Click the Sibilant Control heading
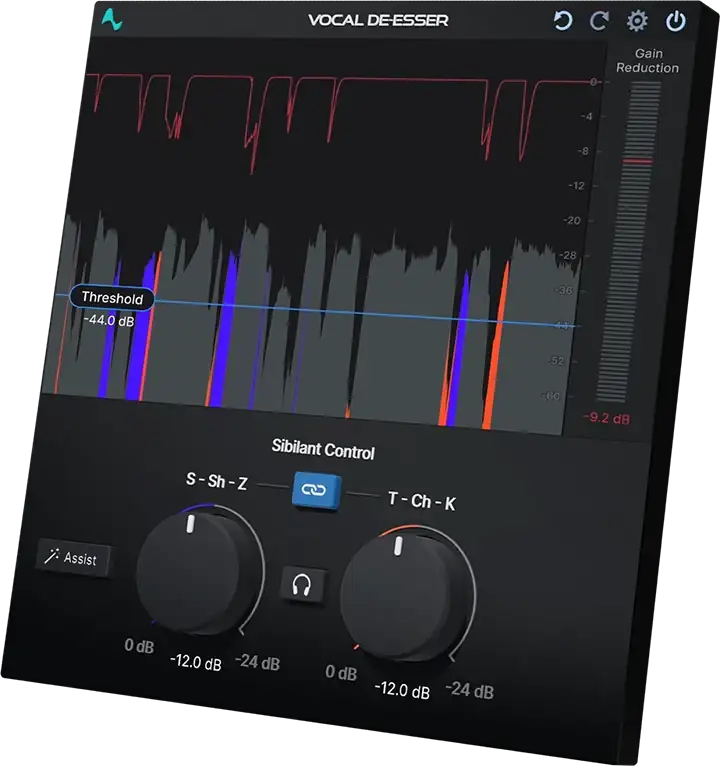 [323, 449]
